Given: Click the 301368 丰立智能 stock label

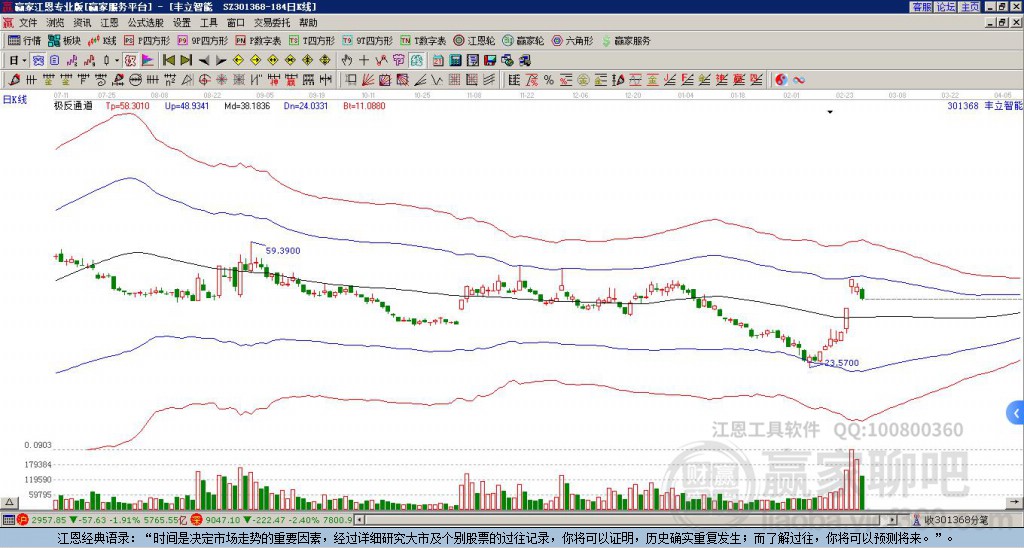Looking at the screenshot, I should click(x=984, y=106).
